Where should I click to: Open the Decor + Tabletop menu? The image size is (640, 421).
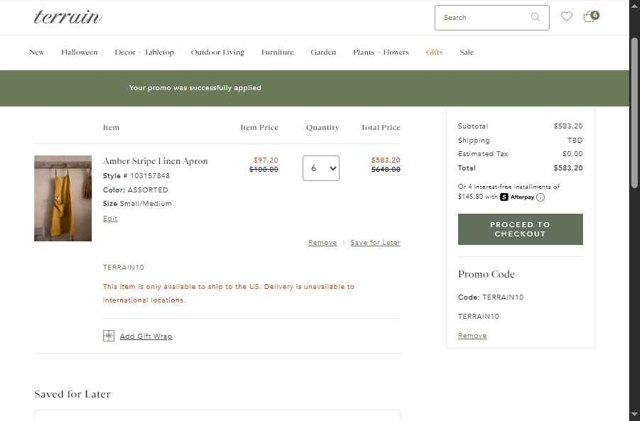(x=144, y=52)
